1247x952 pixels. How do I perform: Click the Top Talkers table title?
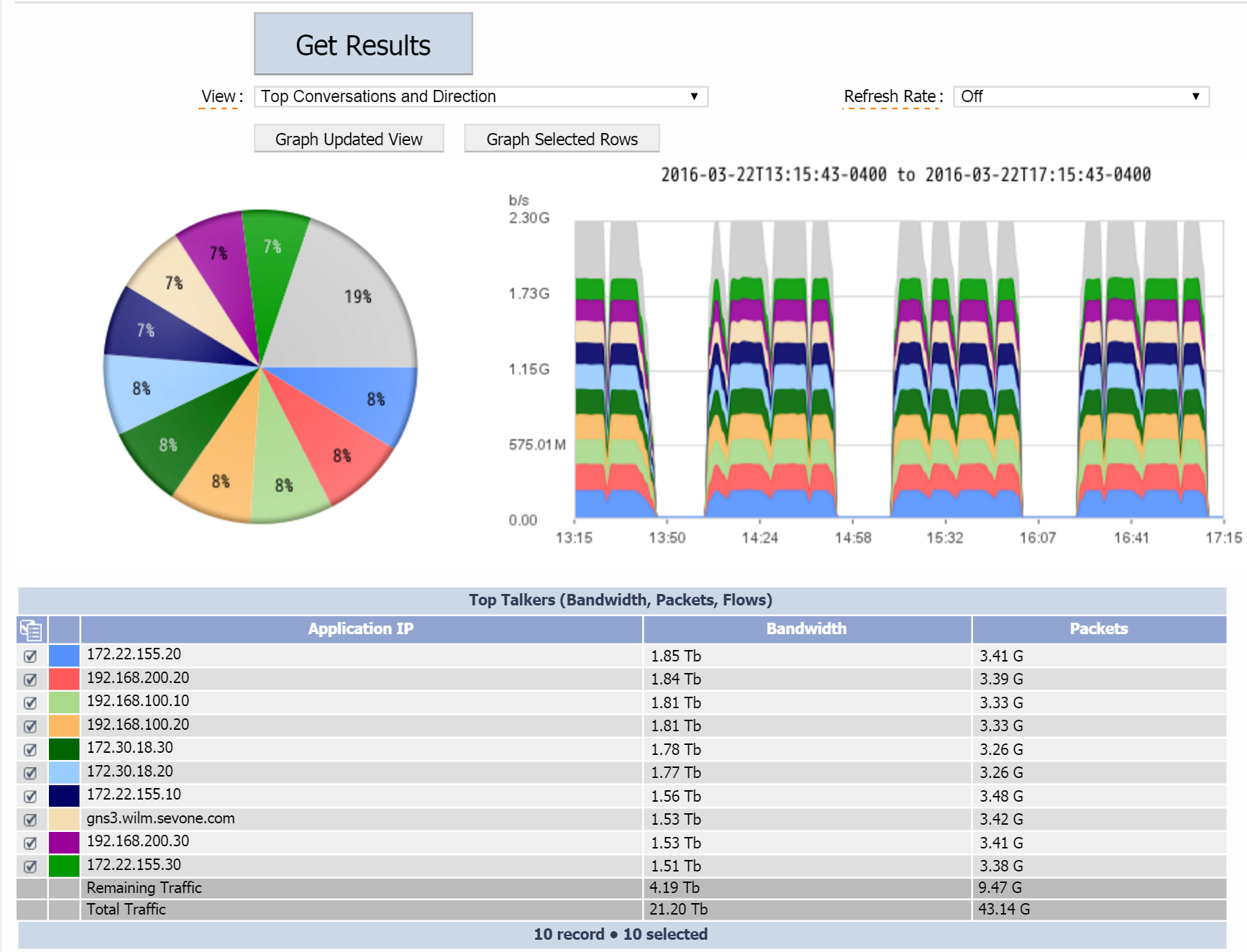click(621, 600)
